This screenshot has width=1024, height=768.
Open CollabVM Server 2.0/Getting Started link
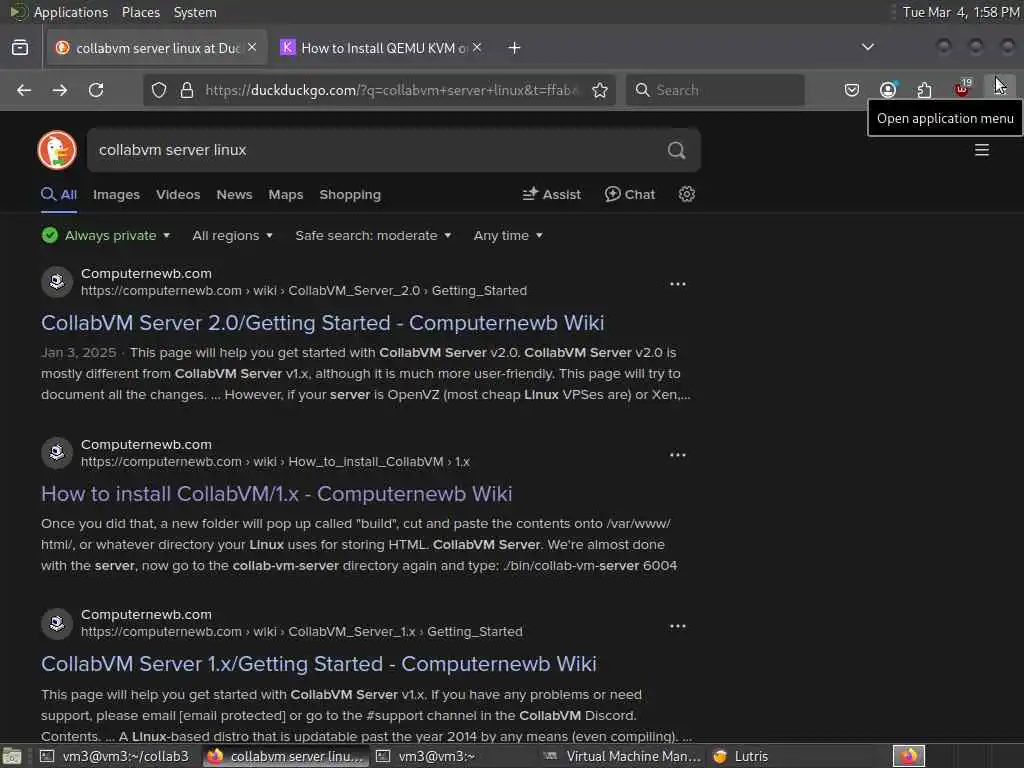[x=323, y=323]
